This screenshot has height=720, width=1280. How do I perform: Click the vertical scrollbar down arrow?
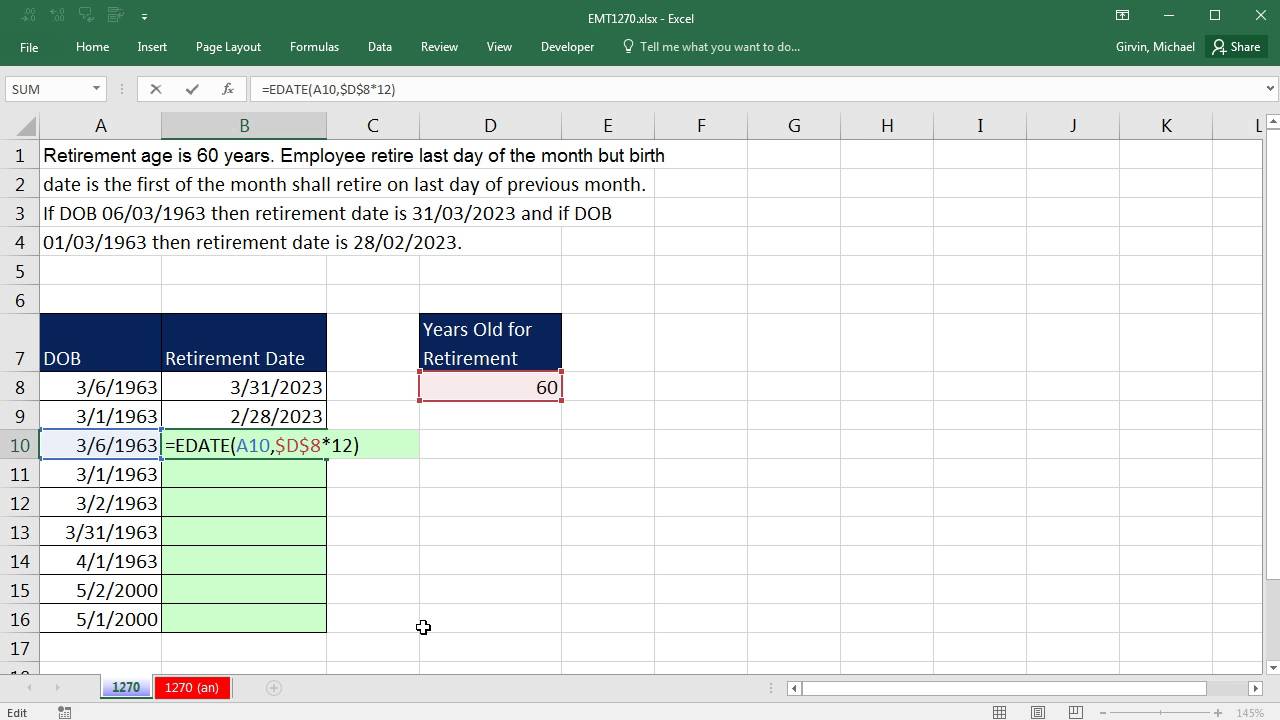(1272, 667)
